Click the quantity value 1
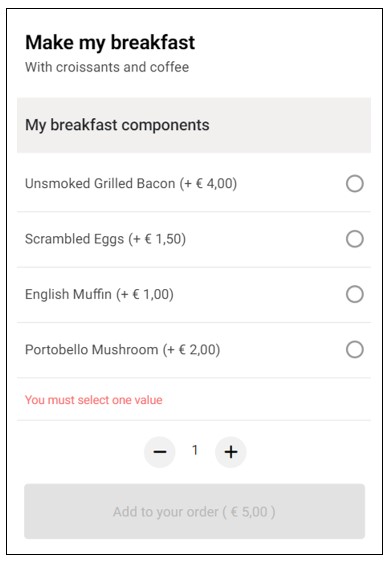Viewport: 388px width, 564px height. pos(195,450)
